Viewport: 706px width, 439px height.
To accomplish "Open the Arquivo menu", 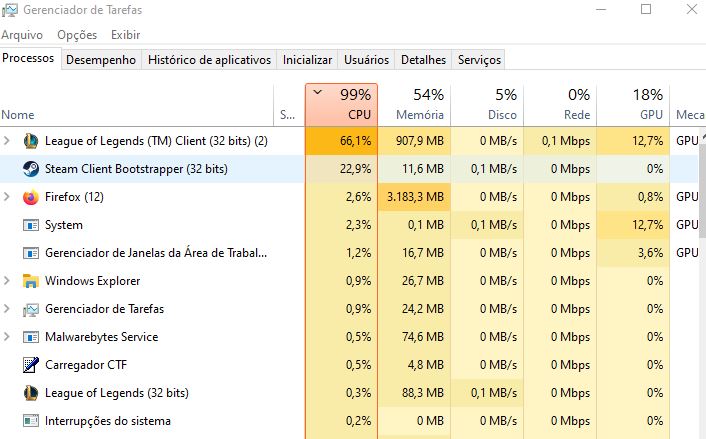I will click(22, 35).
